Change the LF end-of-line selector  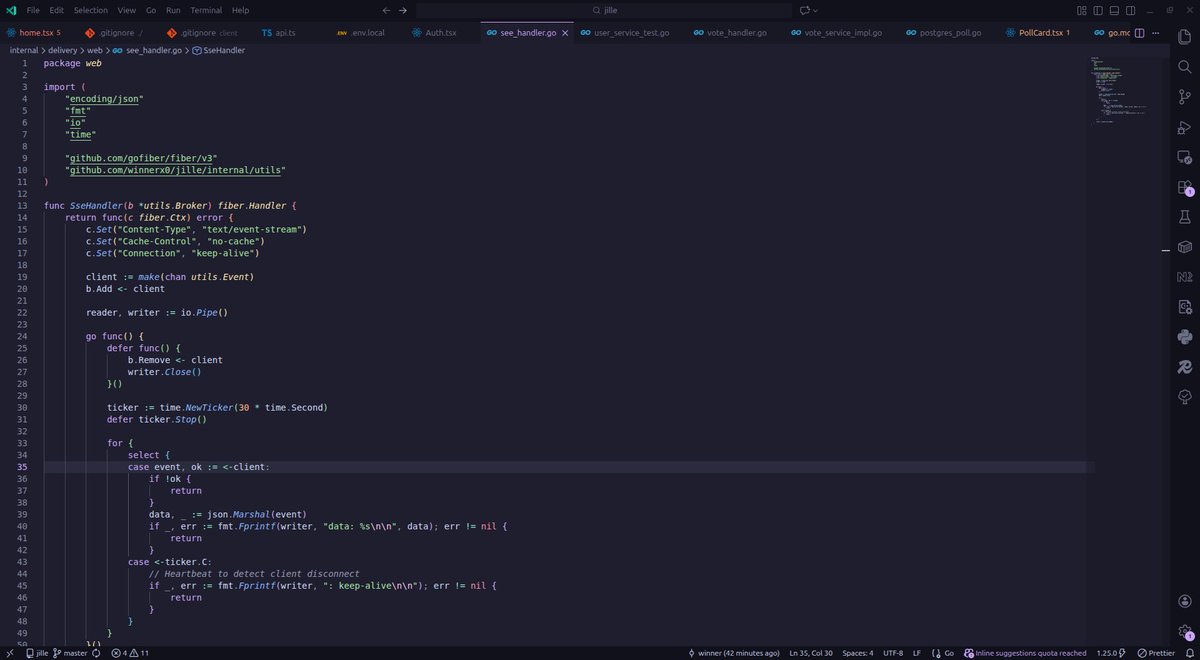pyautogui.click(x=916, y=653)
